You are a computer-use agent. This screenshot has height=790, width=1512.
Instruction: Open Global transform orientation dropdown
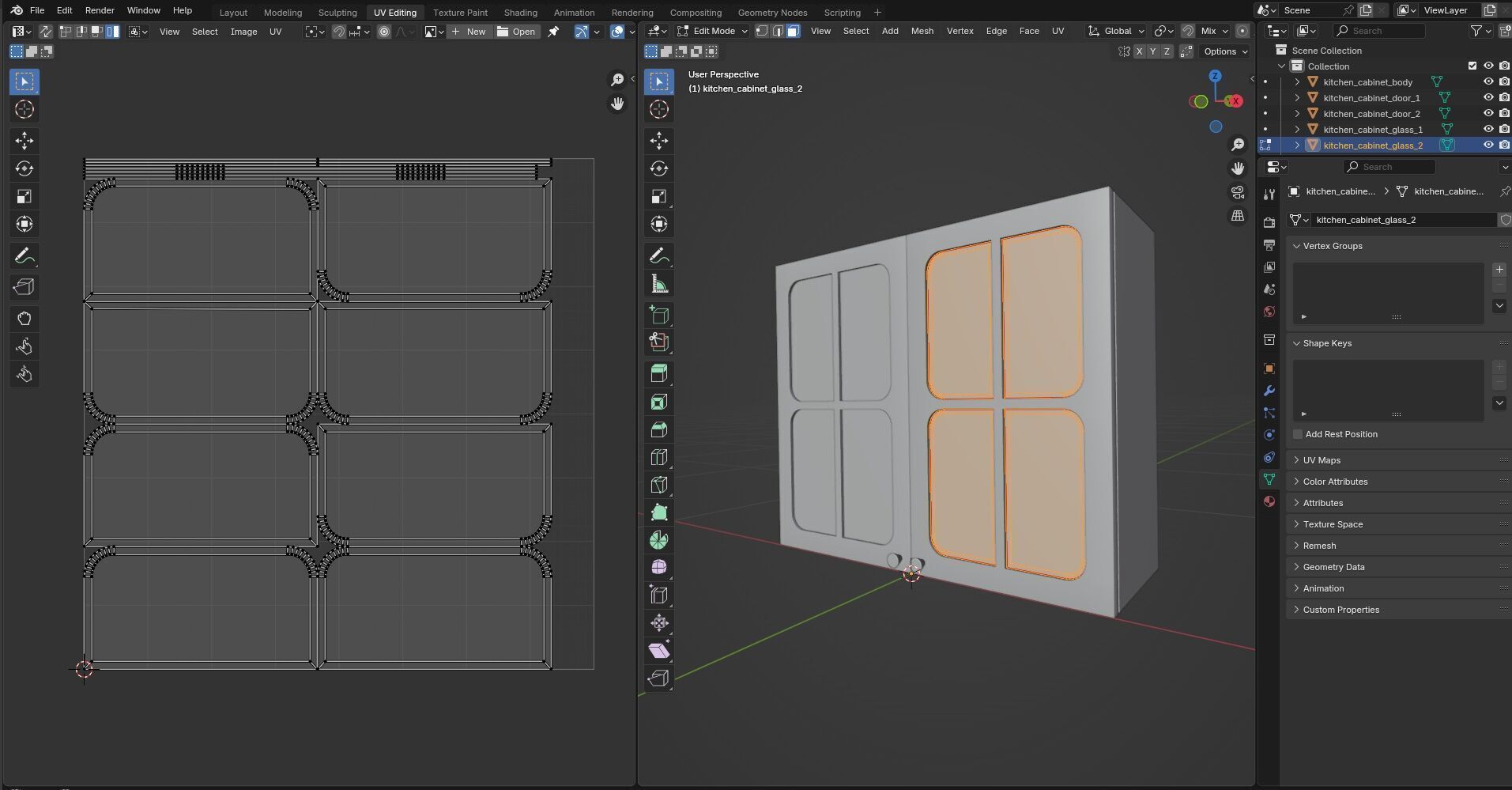(1117, 31)
